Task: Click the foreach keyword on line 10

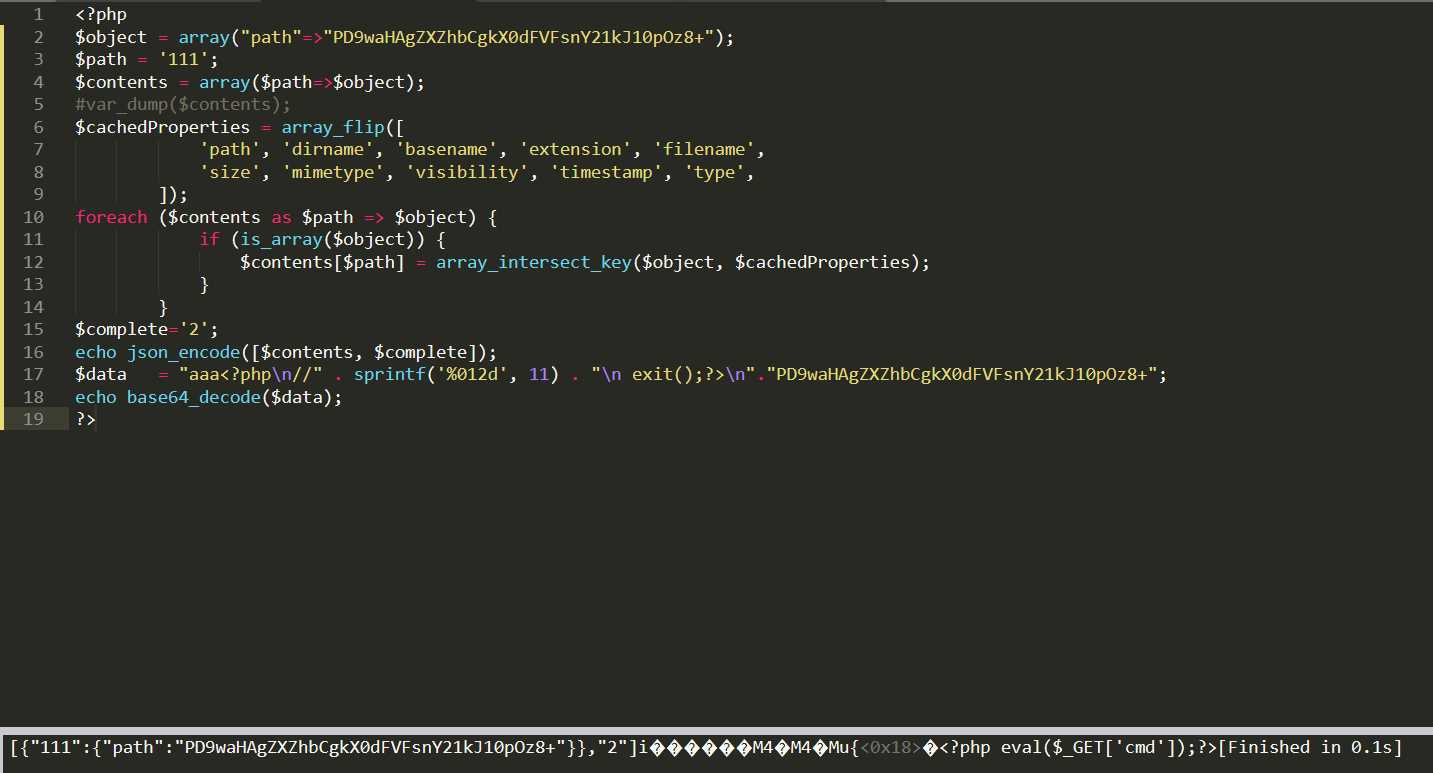Action: (111, 217)
